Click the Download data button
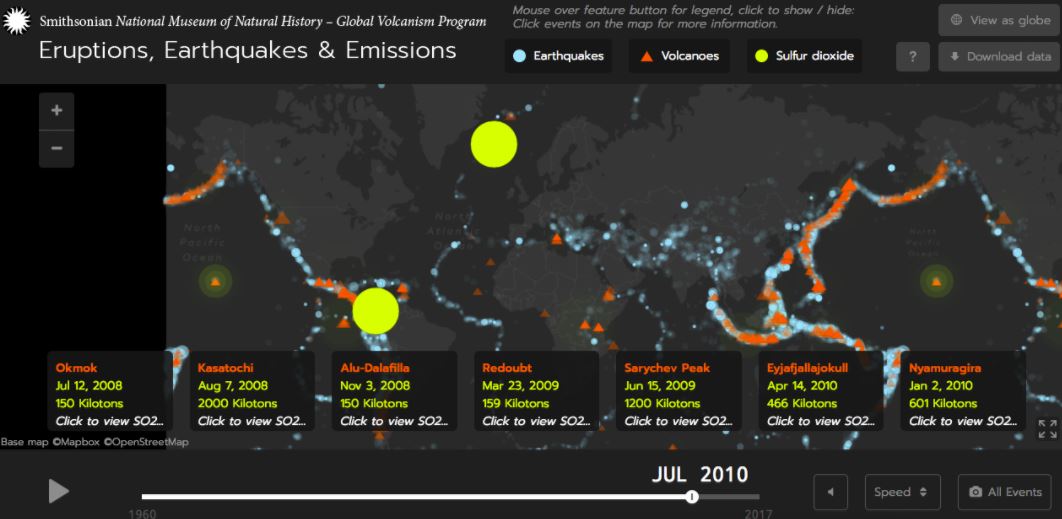 pyautogui.click(x=999, y=57)
